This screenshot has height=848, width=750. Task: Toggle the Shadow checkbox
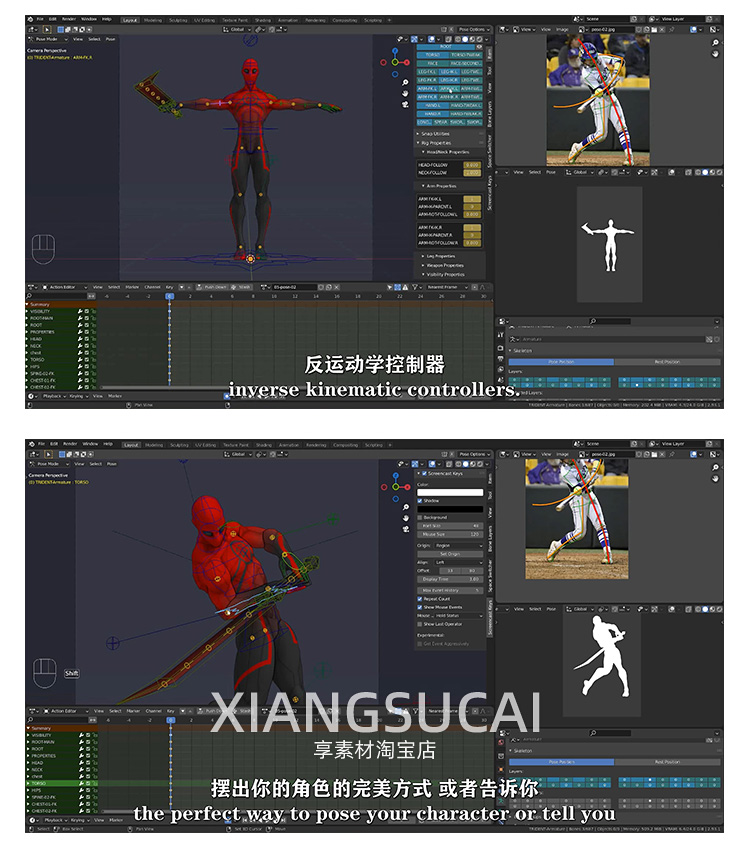(x=420, y=501)
